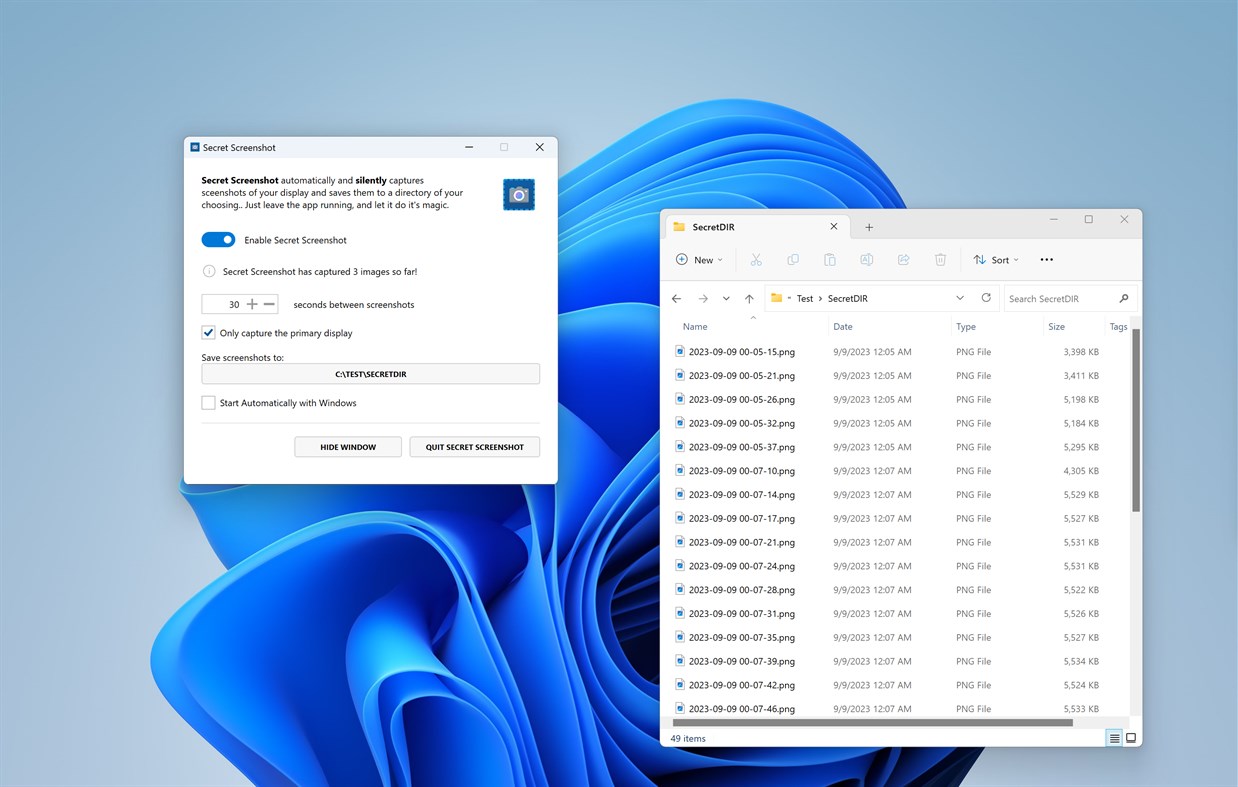Click Quit Secret Screenshot
Image resolution: width=1238 pixels, height=787 pixels.
click(x=474, y=447)
